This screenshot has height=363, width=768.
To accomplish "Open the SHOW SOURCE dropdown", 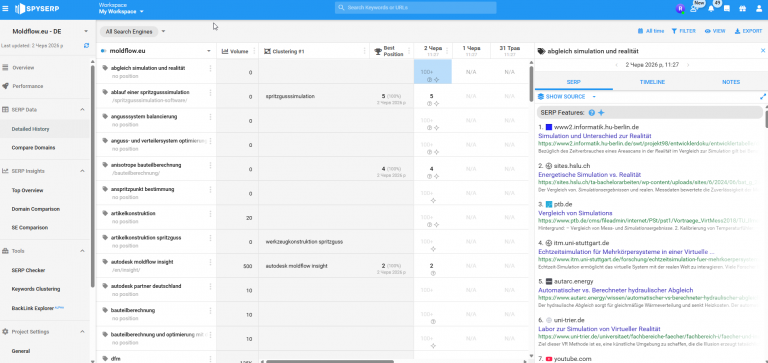I will [x=567, y=97].
